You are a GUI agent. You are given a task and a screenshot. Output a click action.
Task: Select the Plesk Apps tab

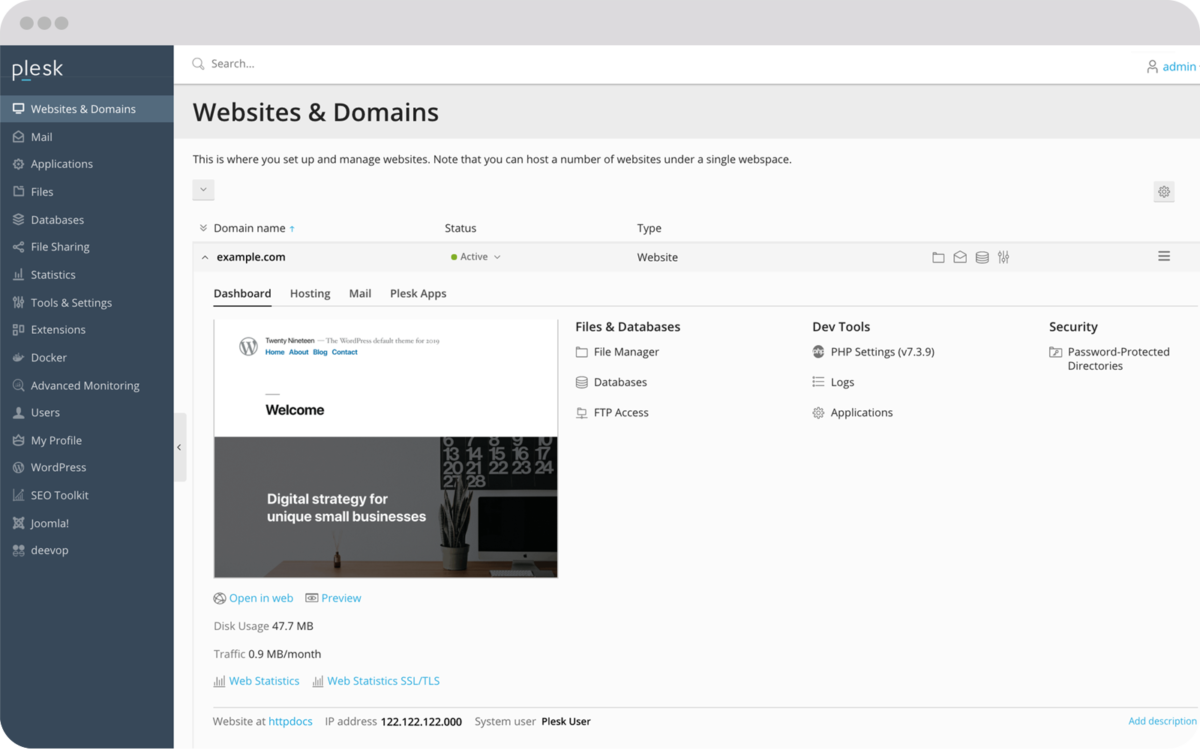(418, 293)
